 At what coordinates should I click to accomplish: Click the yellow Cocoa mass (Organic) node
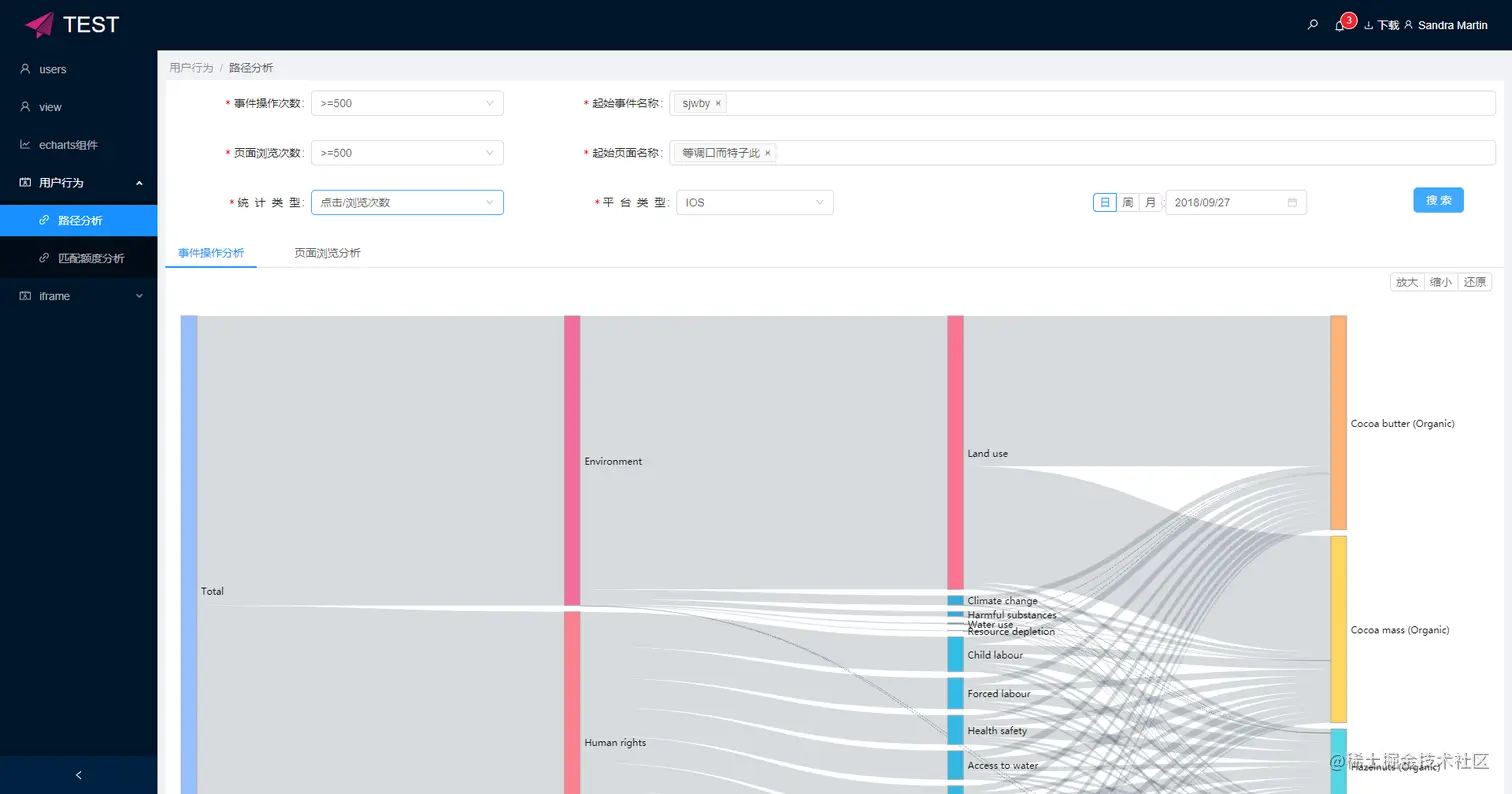coord(1338,629)
